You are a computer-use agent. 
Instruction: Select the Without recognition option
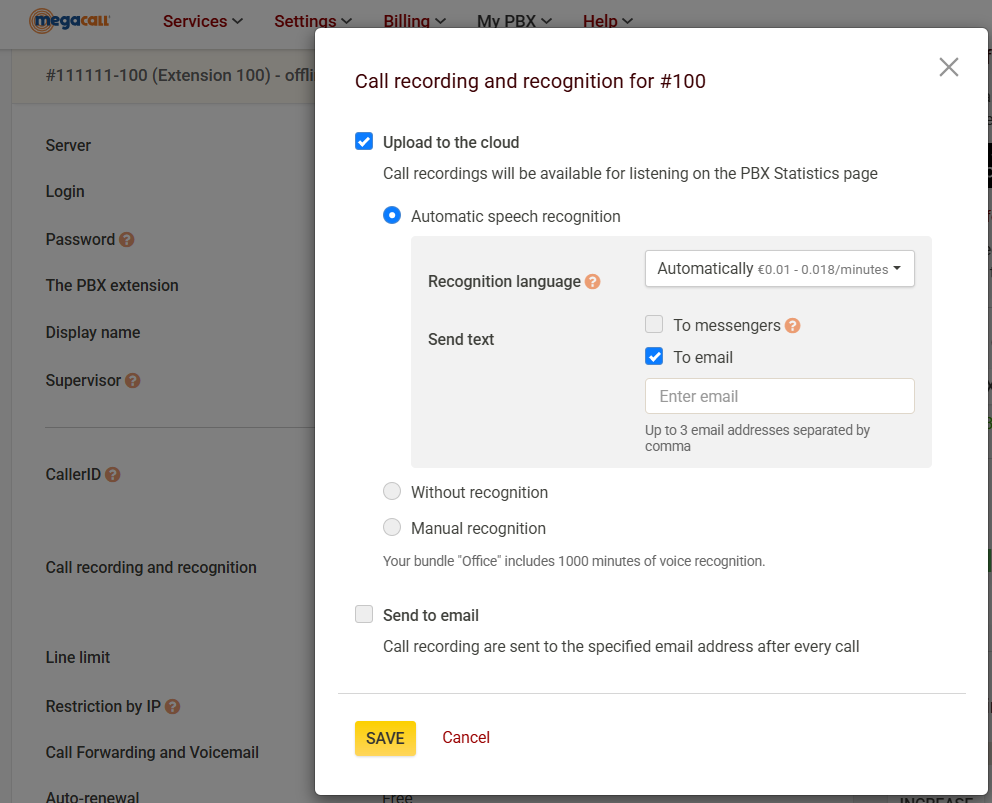tap(392, 492)
